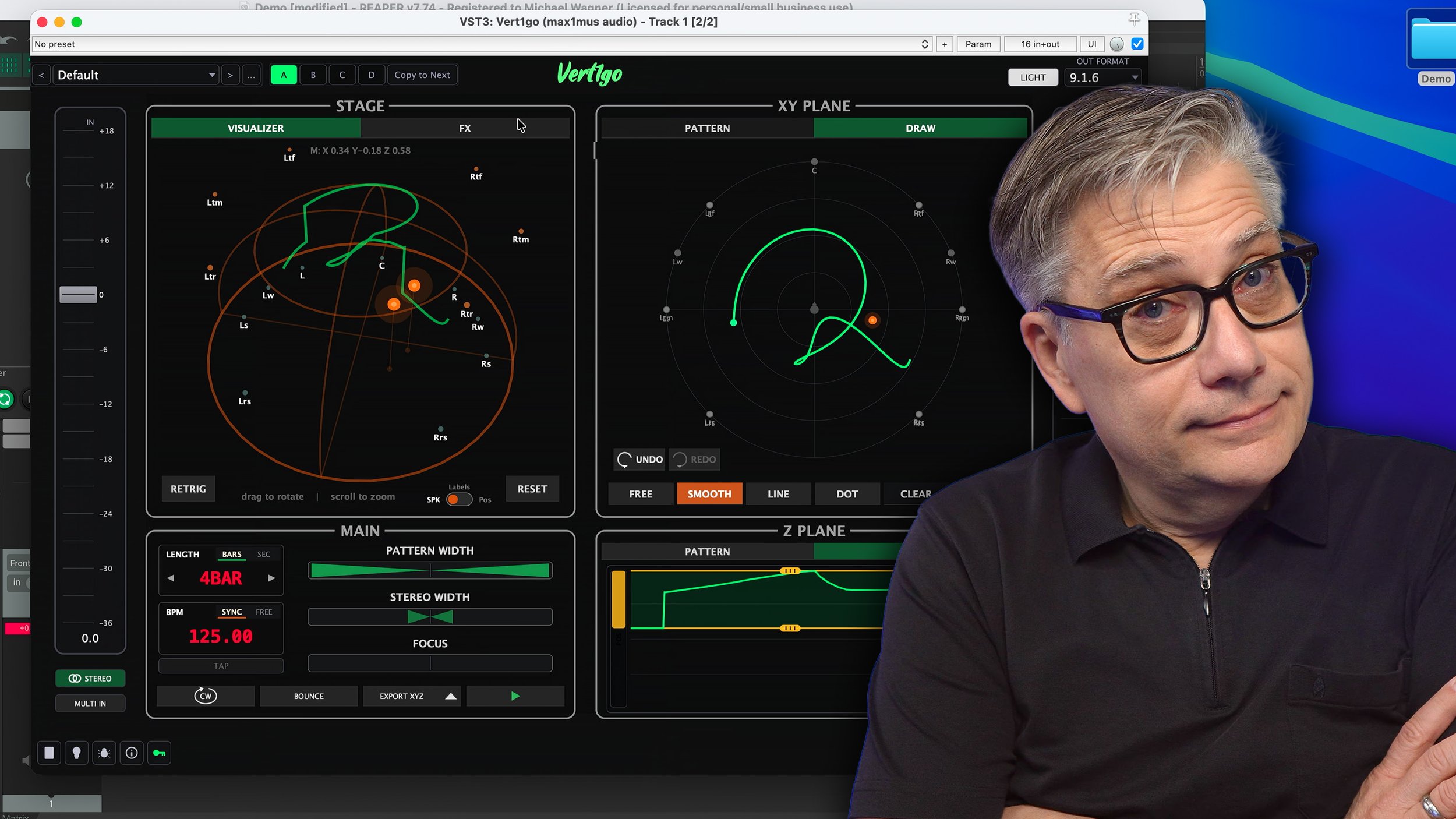1456x819 pixels.
Task: Open the preset options ellipsis button
Action: coord(251,75)
